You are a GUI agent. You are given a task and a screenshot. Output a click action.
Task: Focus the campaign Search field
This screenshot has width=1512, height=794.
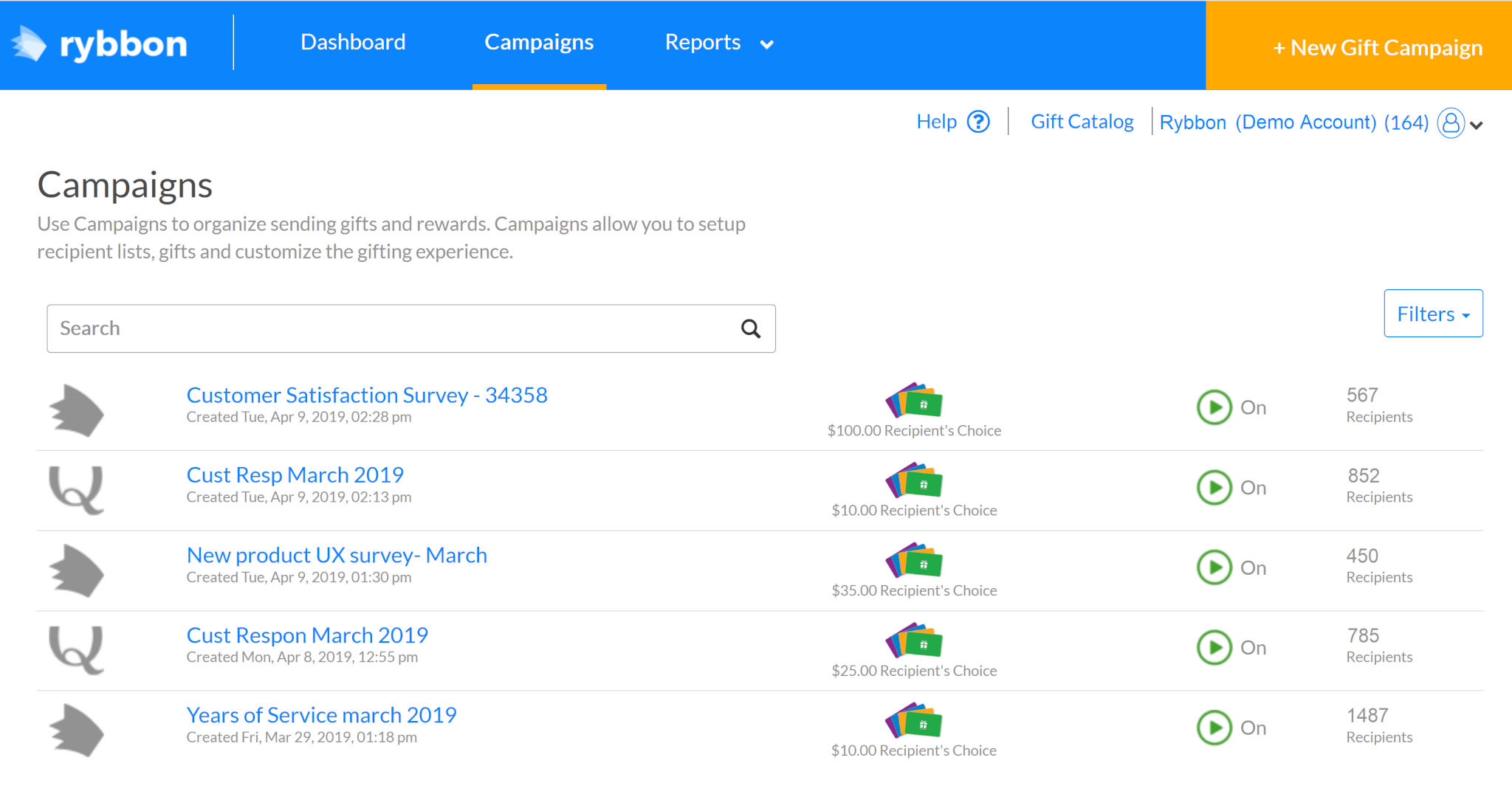[411, 328]
